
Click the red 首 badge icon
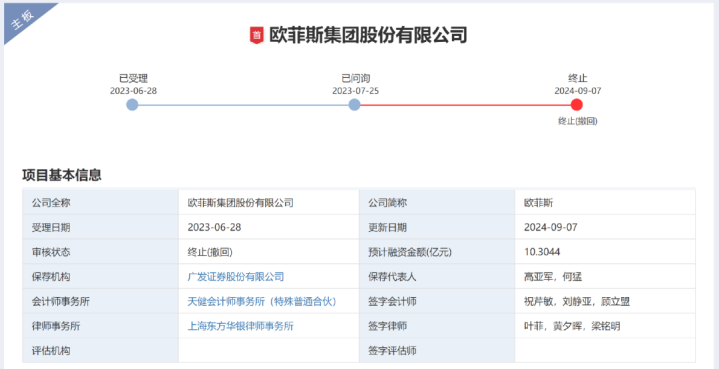(257, 35)
